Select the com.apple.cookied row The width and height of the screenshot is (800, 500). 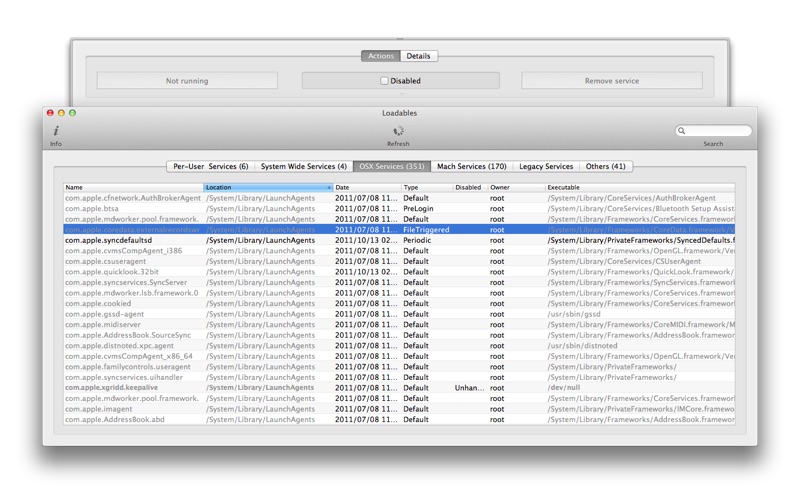(399, 304)
